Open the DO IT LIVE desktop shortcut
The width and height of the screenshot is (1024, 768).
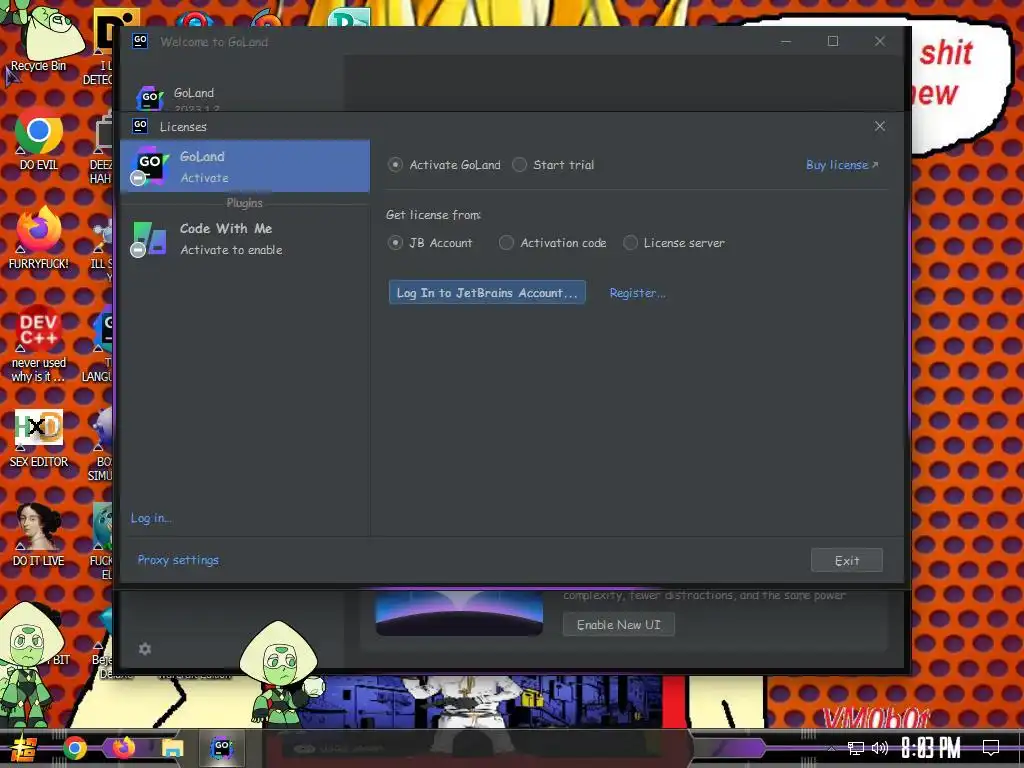pyautogui.click(x=39, y=536)
